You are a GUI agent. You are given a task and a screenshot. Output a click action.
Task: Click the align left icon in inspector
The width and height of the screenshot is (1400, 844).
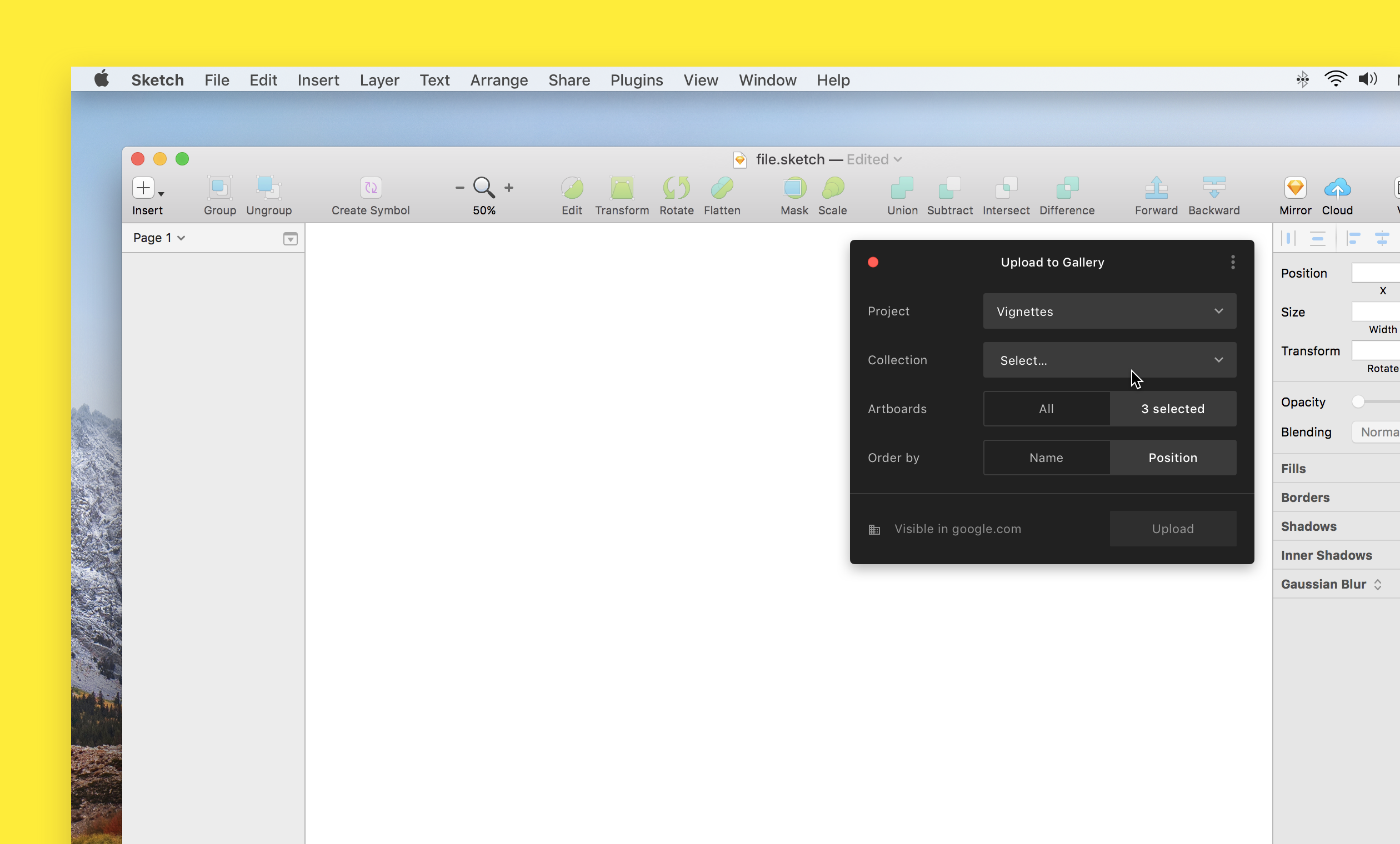1353,238
